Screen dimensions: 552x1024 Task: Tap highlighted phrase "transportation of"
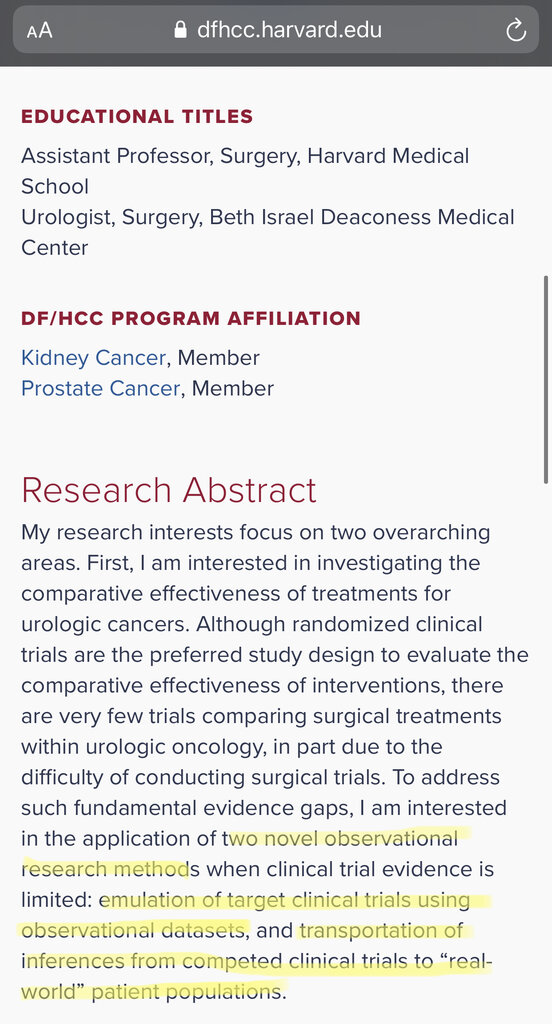(382, 931)
